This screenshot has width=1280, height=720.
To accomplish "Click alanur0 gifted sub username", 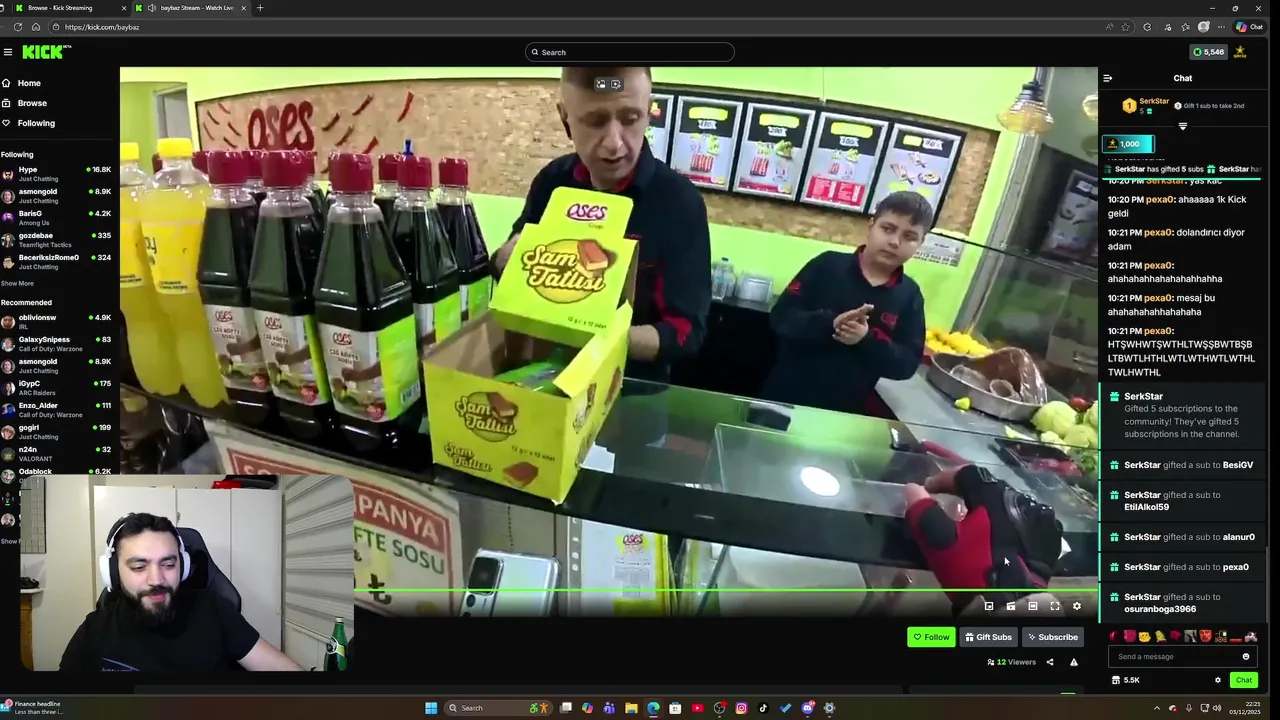I will [x=1238, y=537].
